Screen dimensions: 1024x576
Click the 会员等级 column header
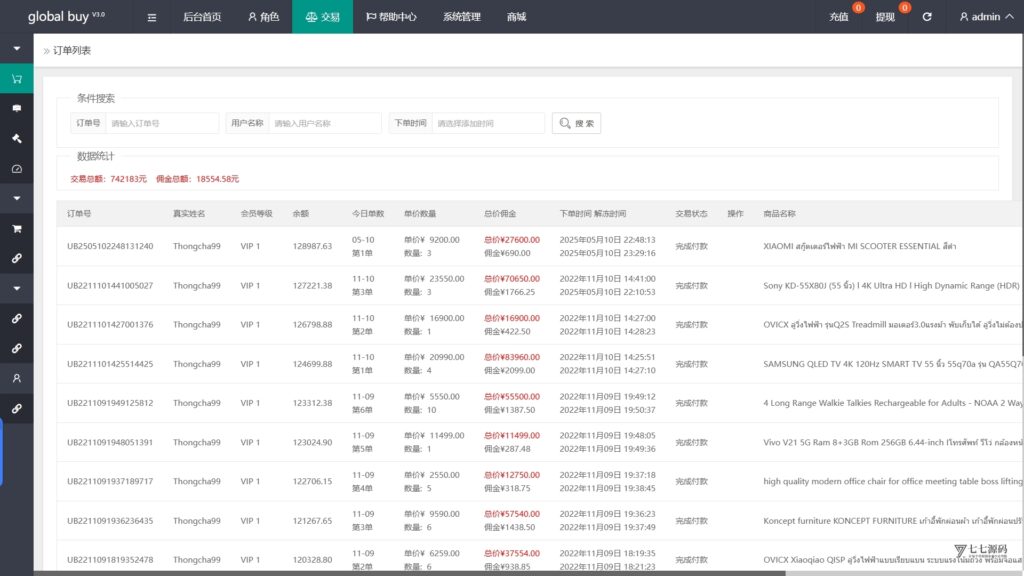(x=256, y=214)
